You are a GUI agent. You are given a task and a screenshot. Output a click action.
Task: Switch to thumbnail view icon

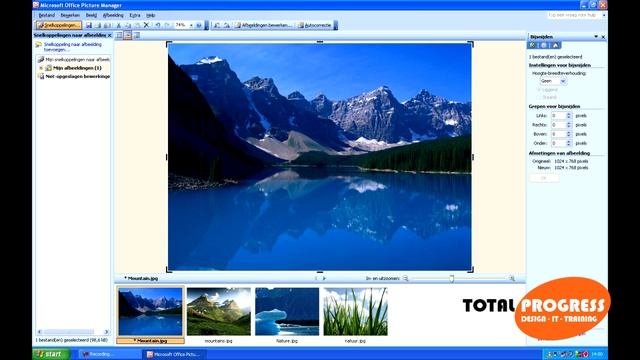click(x=119, y=36)
